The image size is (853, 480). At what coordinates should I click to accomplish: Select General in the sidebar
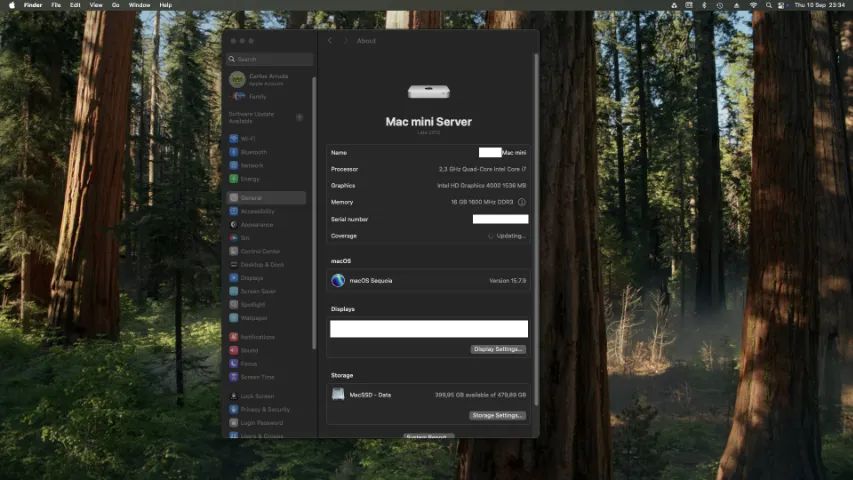pos(266,198)
